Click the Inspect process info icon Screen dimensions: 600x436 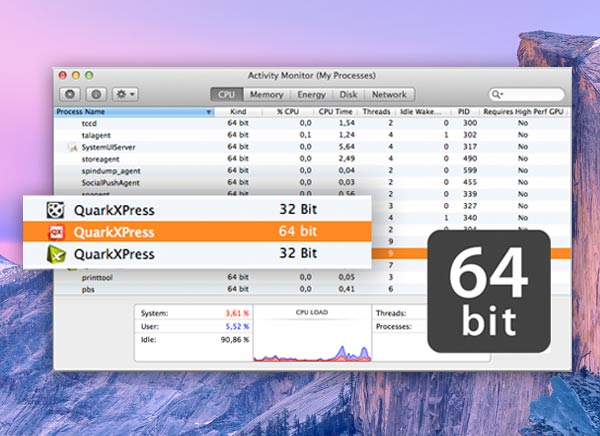96,94
